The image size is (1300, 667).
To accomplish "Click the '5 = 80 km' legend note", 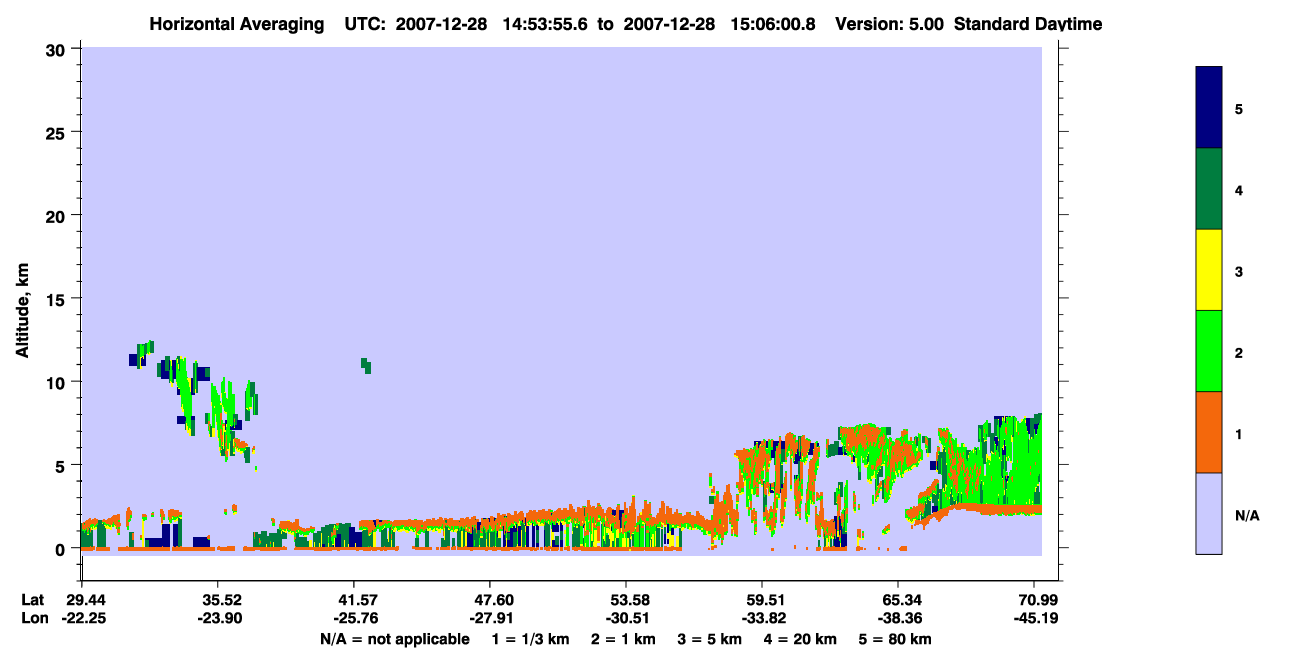I will [895, 639].
